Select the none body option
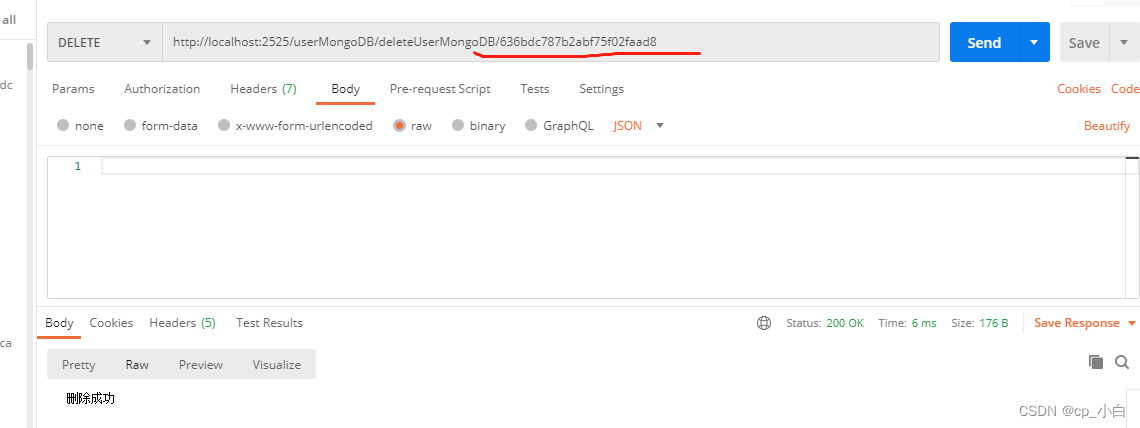 click(80, 126)
